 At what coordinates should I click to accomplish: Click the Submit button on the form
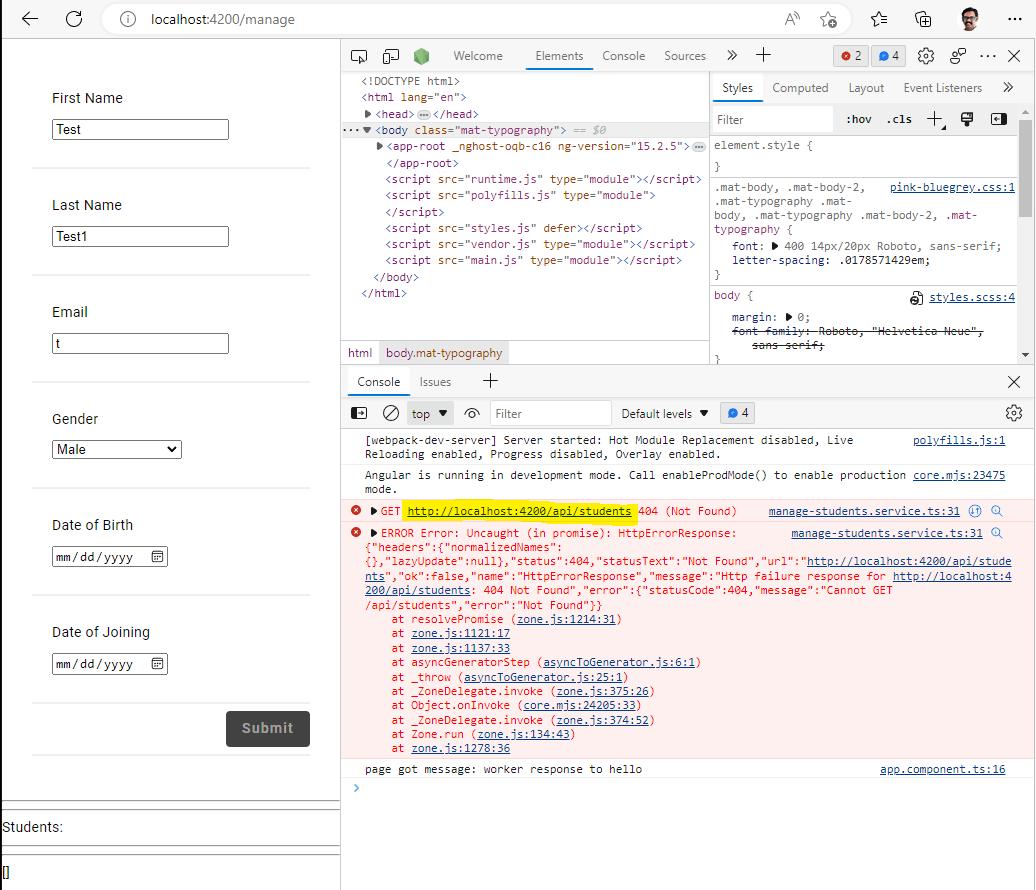point(268,728)
